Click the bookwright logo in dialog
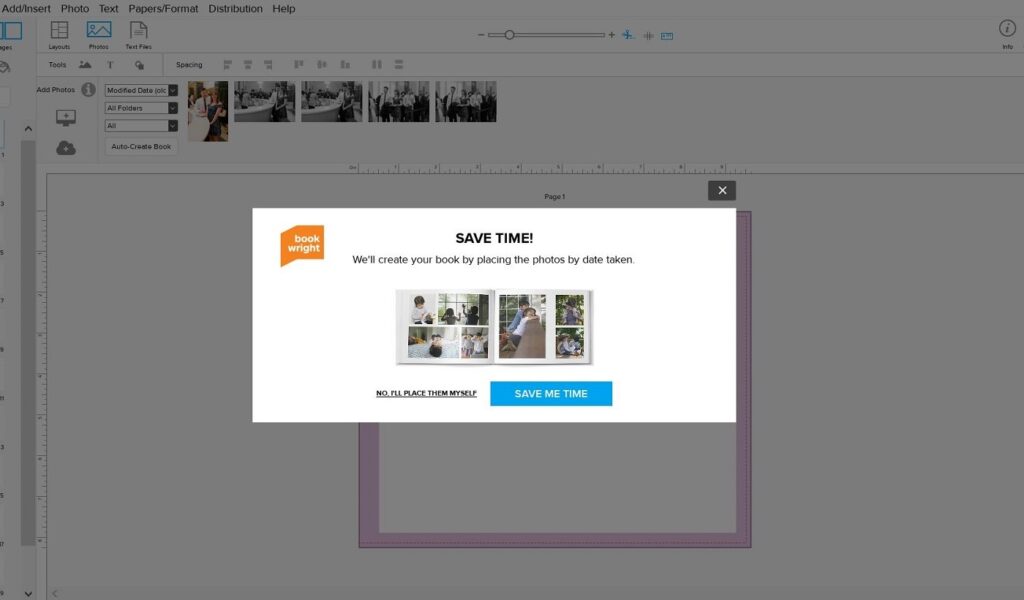The image size is (1024, 600). click(x=302, y=245)
